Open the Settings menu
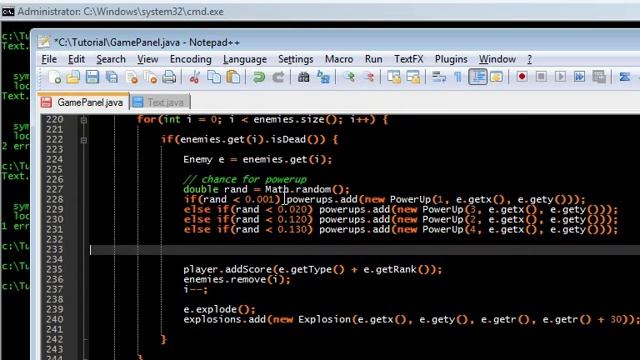Screen dimensions: 640x360 (x=296, y=59)
